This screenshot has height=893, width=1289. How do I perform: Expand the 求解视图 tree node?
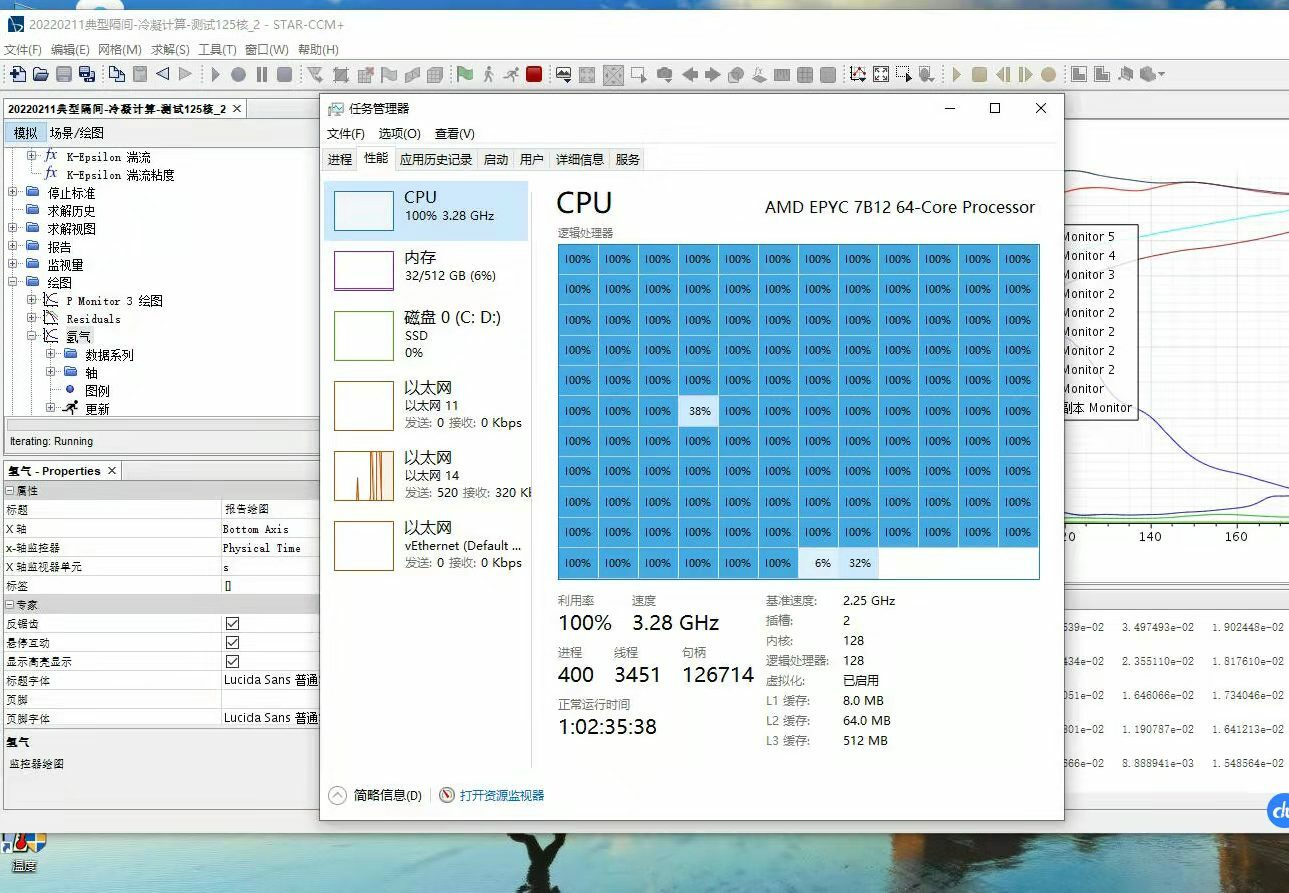(x=13, y=228)
